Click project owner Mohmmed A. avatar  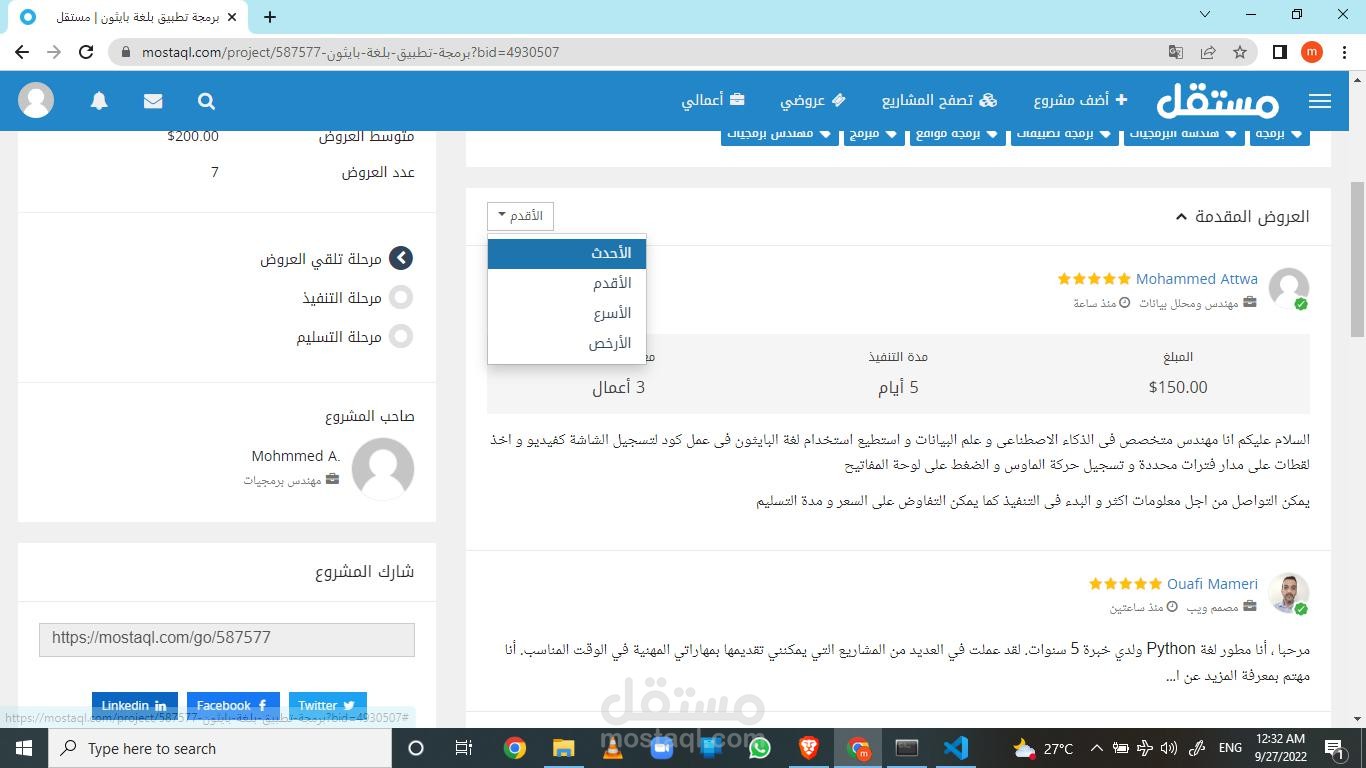tap(383, 468)
